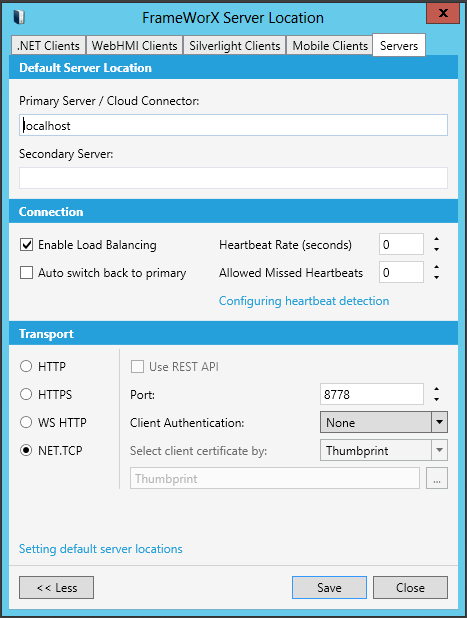Increment Allowed Missed Heartbeats using up arrow
This screenshot has height=618, width=467.
tap(436, 267)
